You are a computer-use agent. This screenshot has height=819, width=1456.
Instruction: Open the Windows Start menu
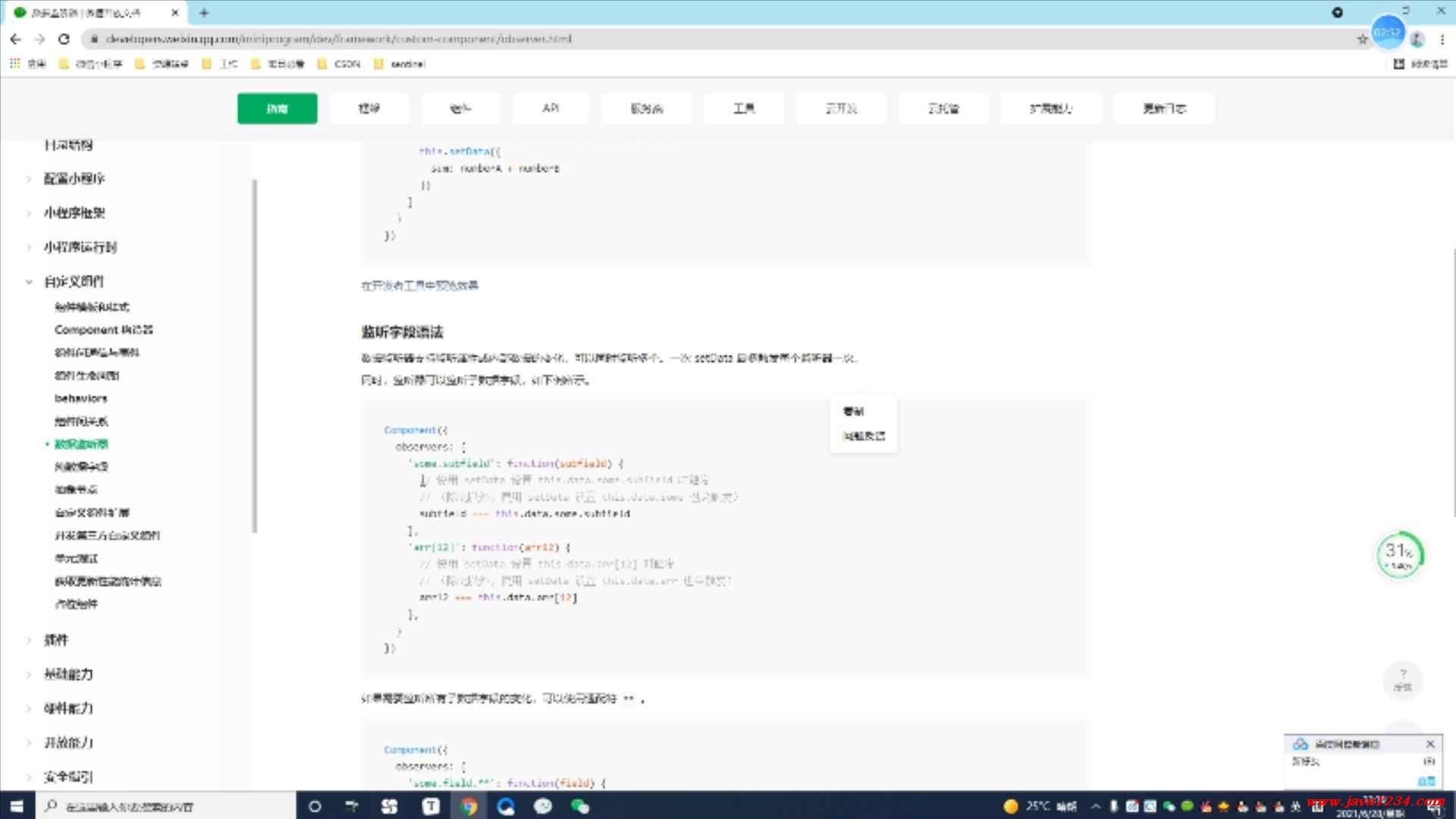tap(17, 806)
